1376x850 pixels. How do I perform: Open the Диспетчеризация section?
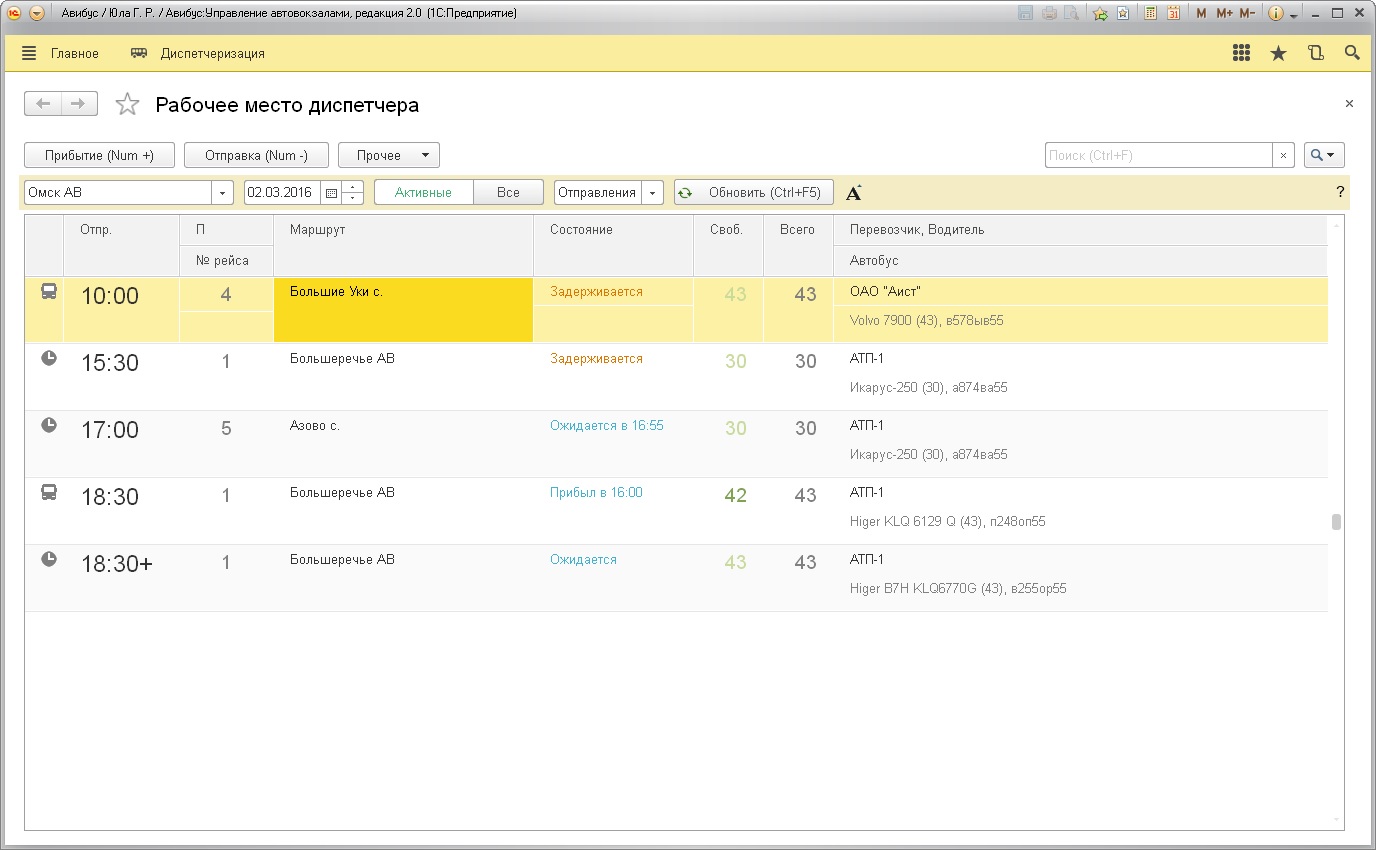[198, 54]
